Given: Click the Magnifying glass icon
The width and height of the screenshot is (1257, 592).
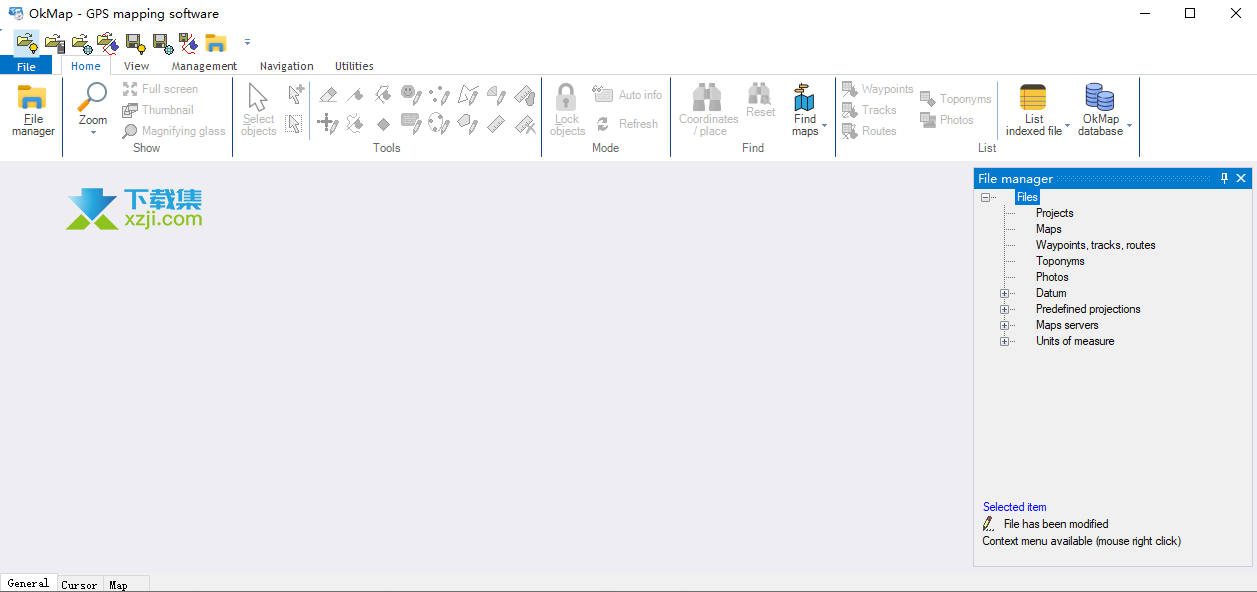Looking at the screenshot, I should tap(130, 131).
